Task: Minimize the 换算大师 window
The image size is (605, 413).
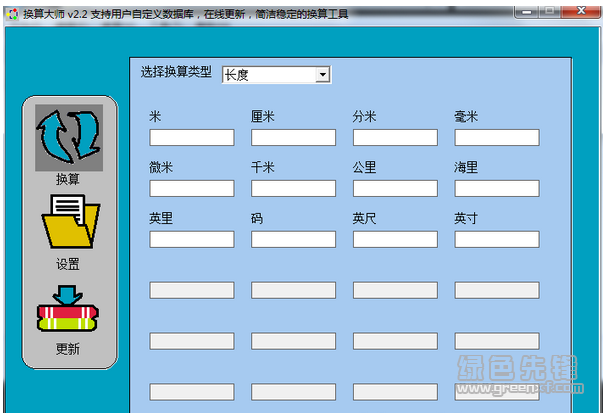Action: 526,12
